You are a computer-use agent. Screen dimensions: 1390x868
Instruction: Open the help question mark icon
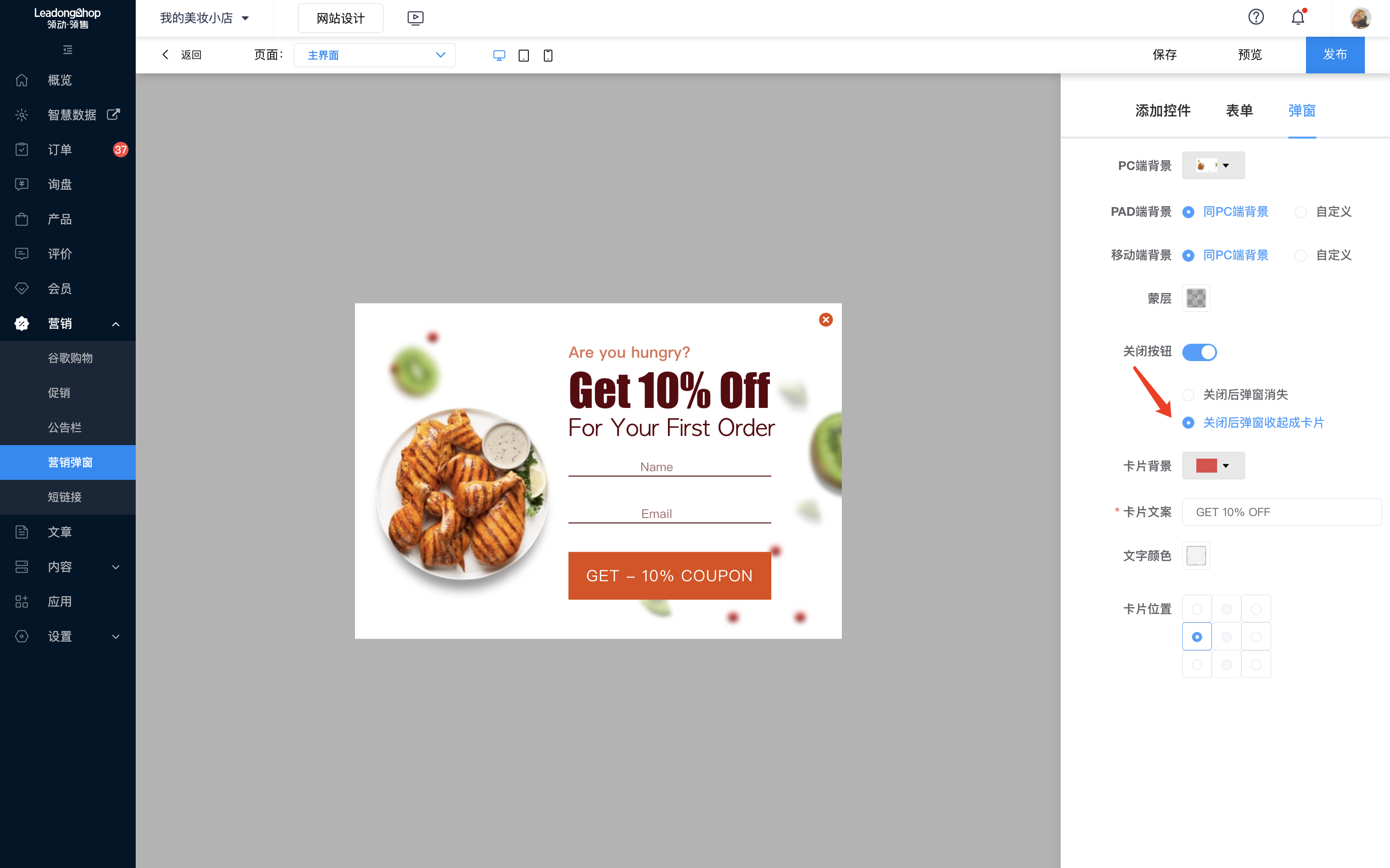tap(1256, 17)
